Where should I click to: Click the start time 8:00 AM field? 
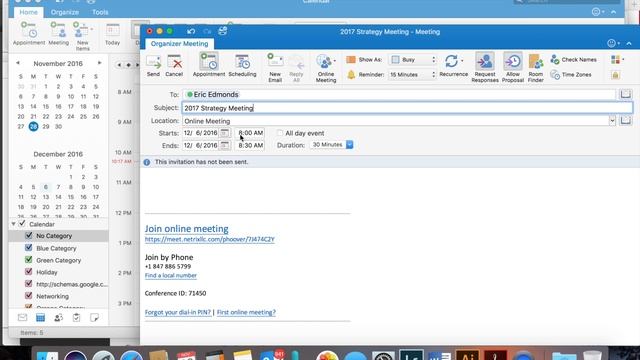tap(250, 133)
